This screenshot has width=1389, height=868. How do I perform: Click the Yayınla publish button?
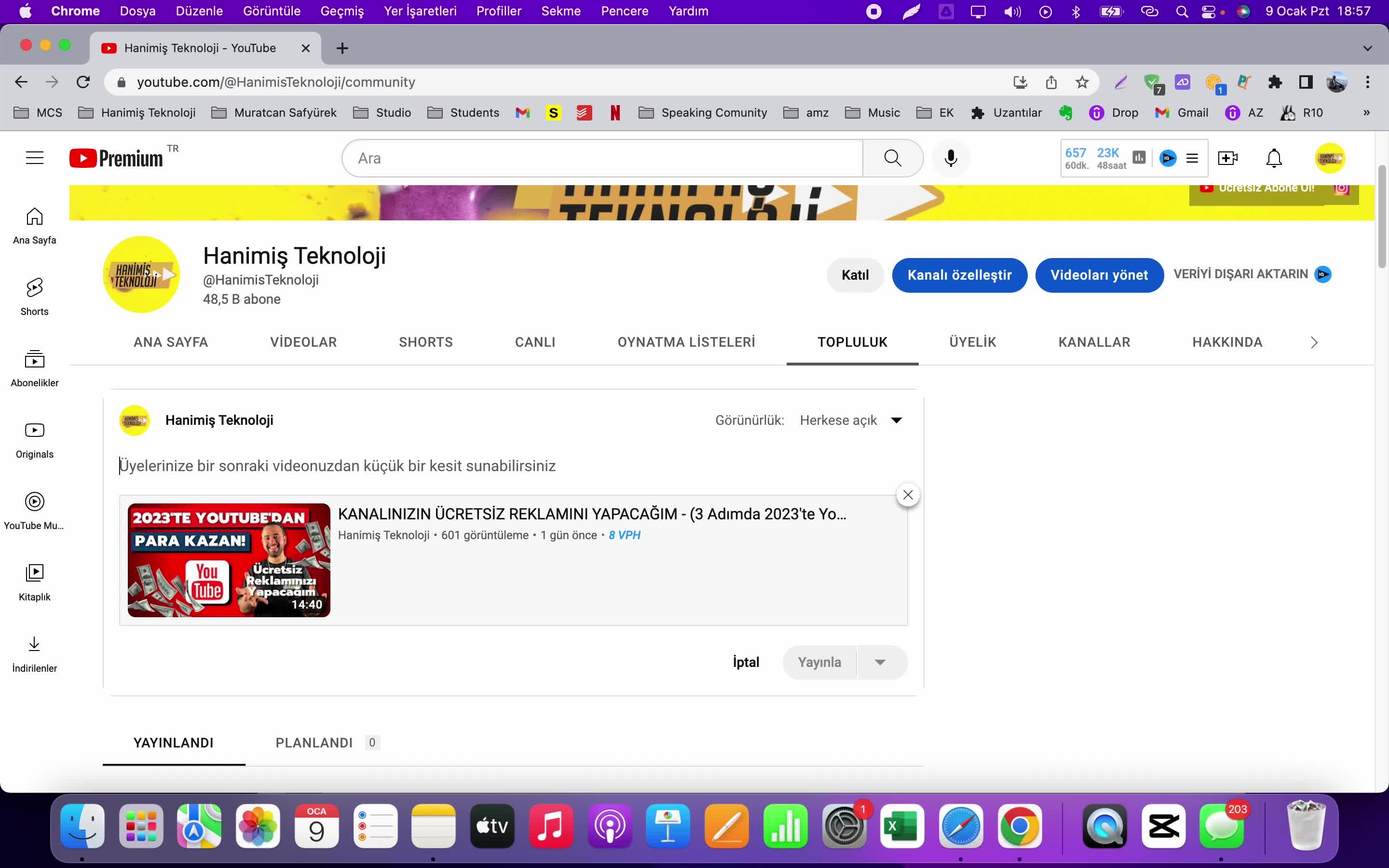[x=819, y=663]
